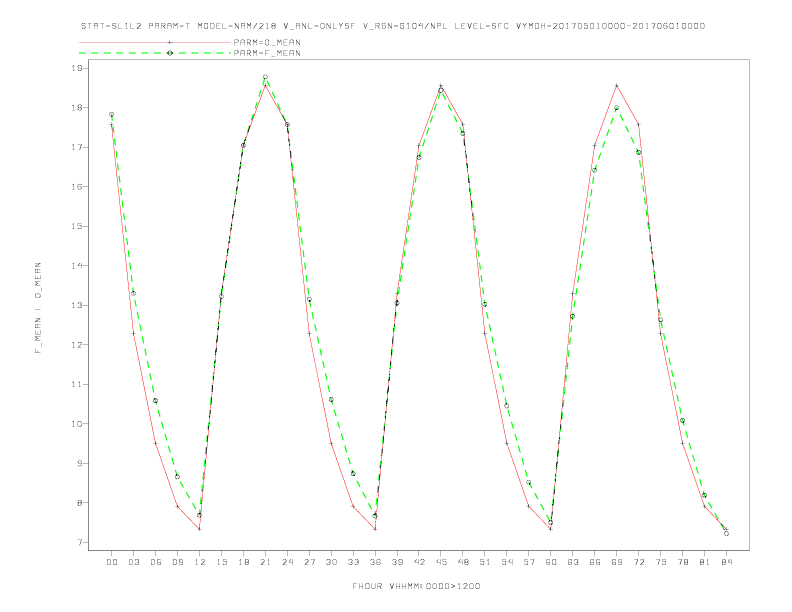The image size is (792, 612).
Task: Click x-axis tick label 09
Action: pyautogui.click(x=177, y=562)
